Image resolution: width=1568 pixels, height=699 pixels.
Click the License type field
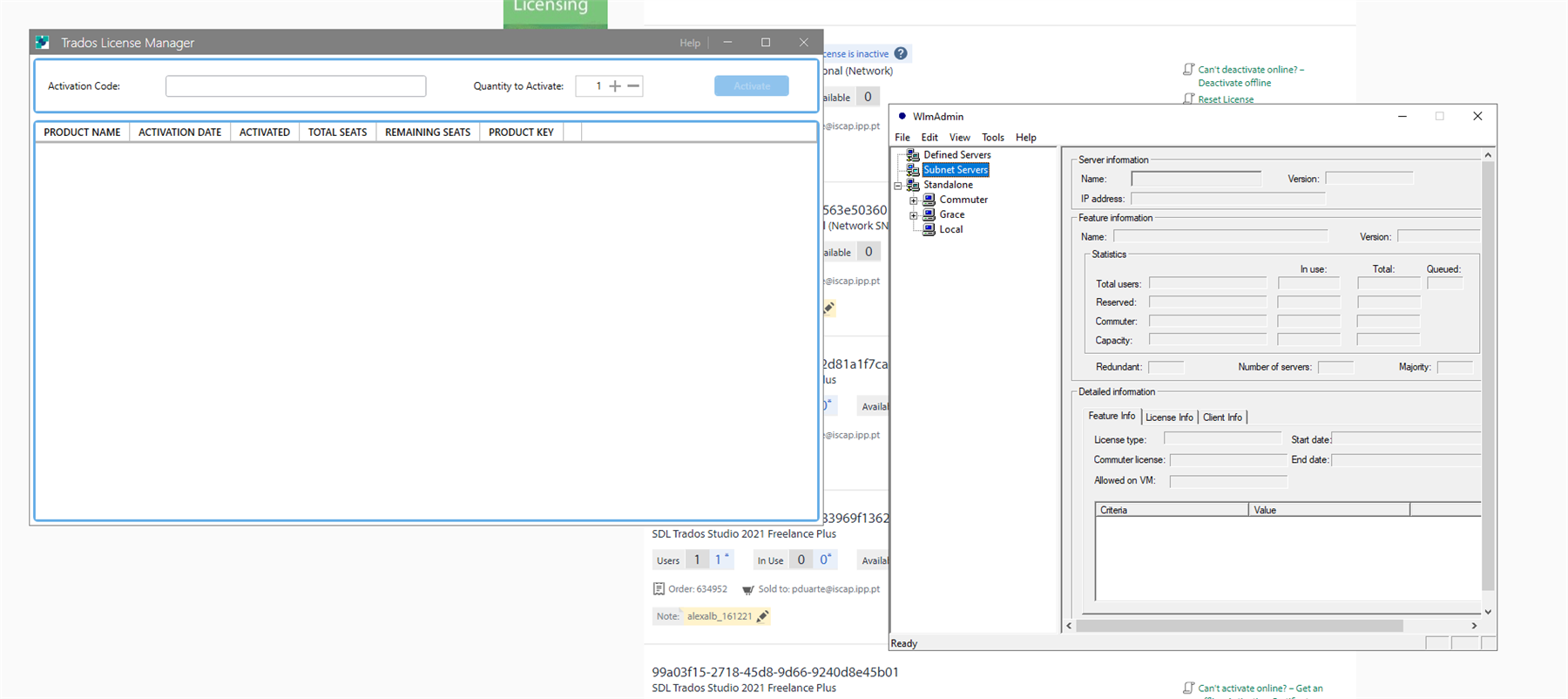pos(1222,439)
